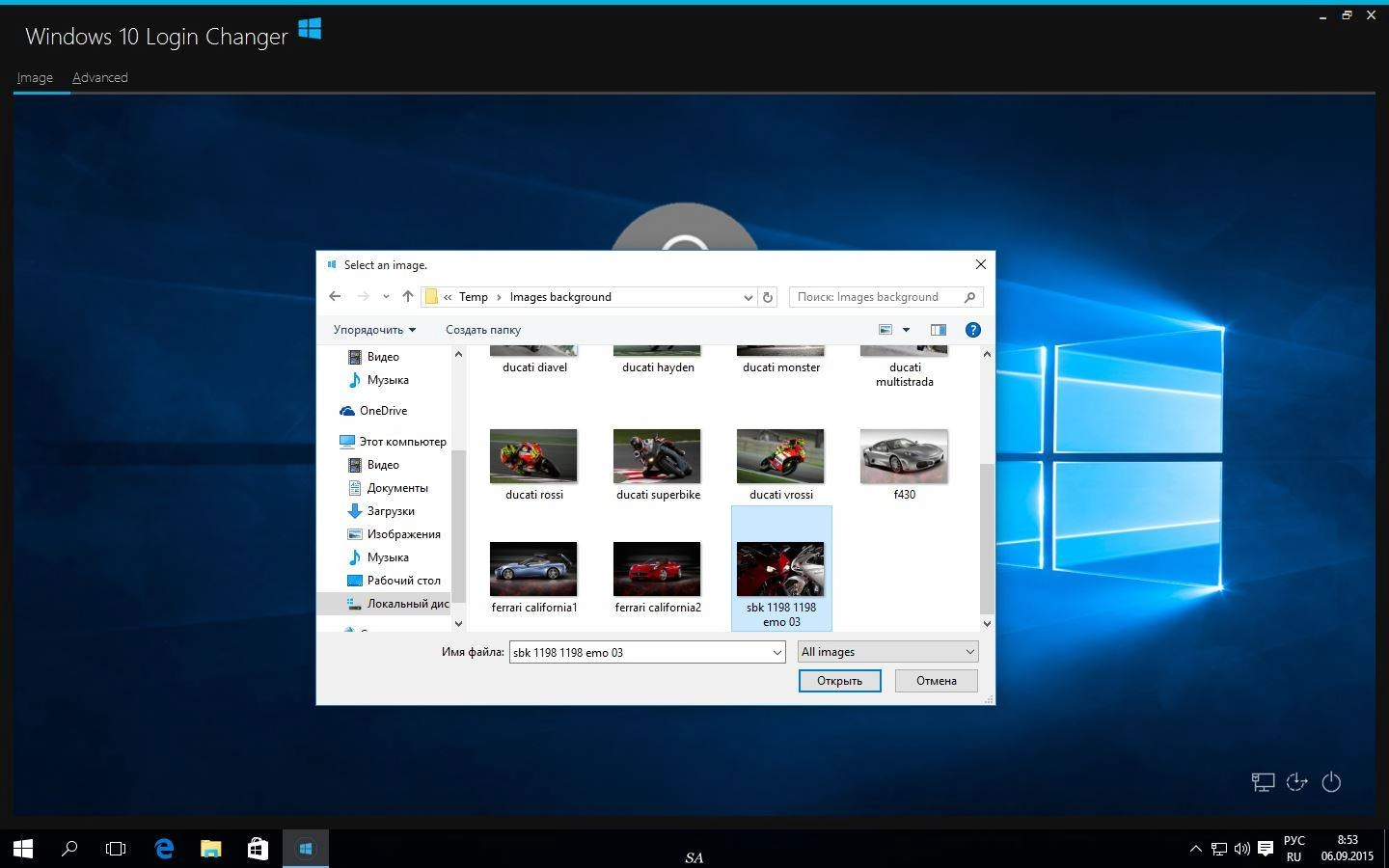Open Task View on the taskbar
Image resolution: width=1389 pixels, height=868 pixels.
click(116, 849)
